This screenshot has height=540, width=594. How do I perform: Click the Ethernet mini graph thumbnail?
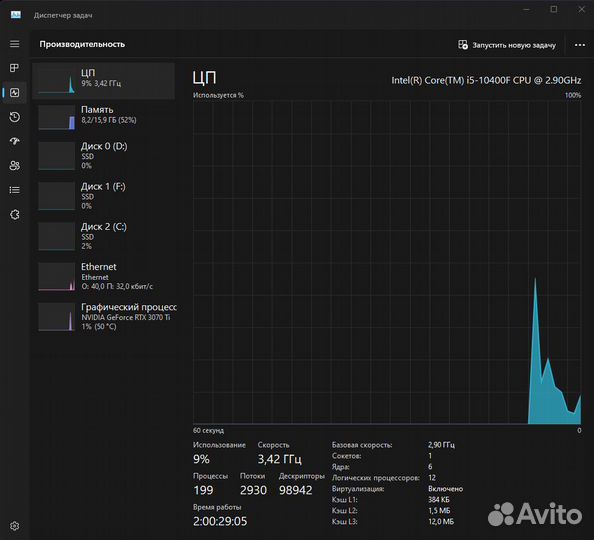56,277
